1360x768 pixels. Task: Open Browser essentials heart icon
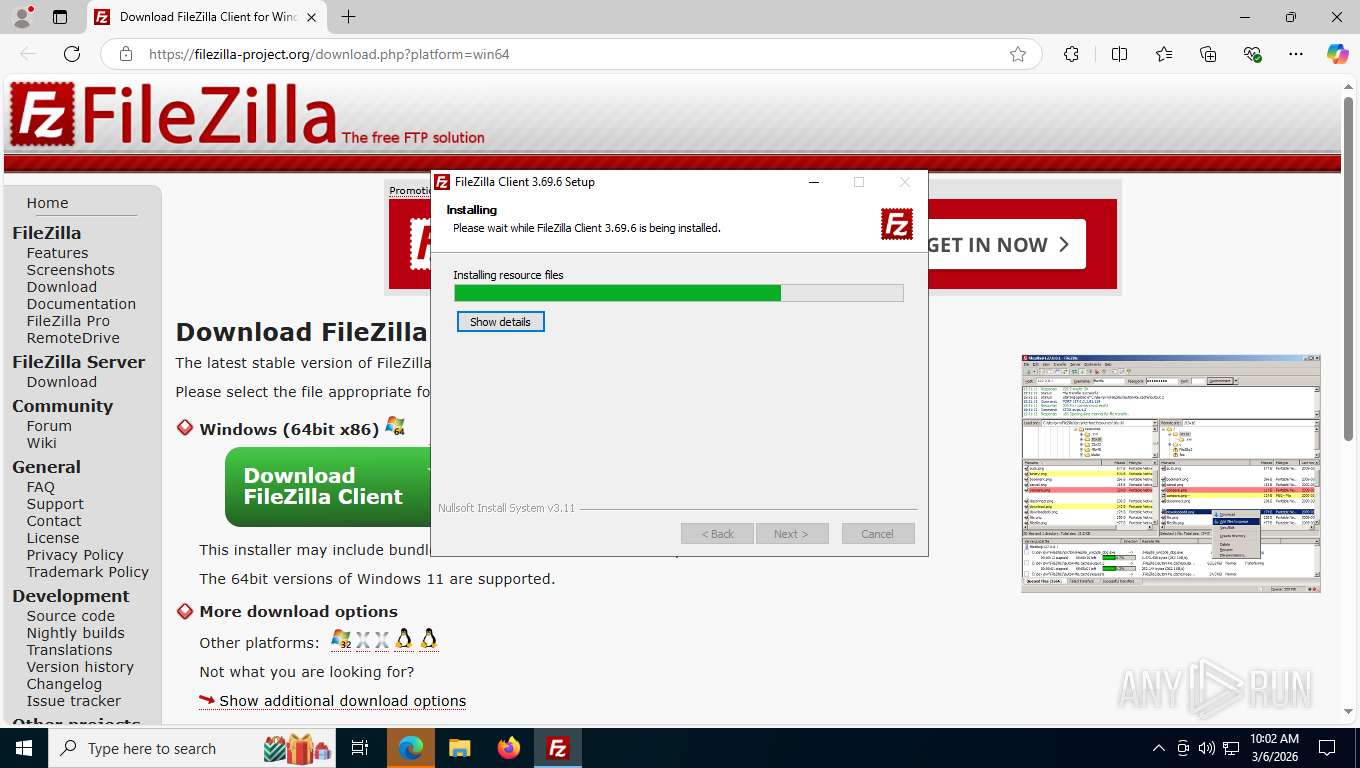click(1252, 54)
